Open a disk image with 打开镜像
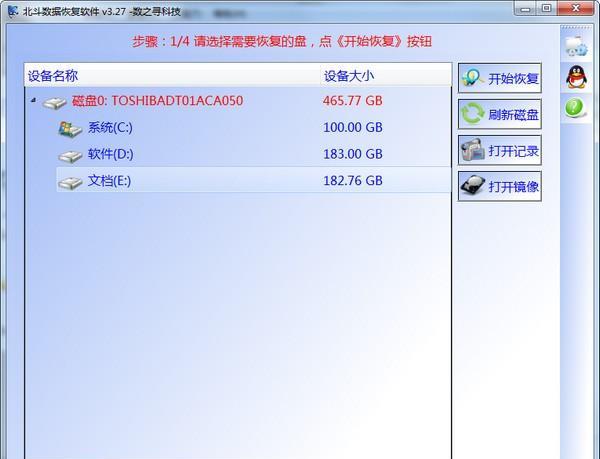Viewport: 600px width, 459px height. (x=499, y=186)
